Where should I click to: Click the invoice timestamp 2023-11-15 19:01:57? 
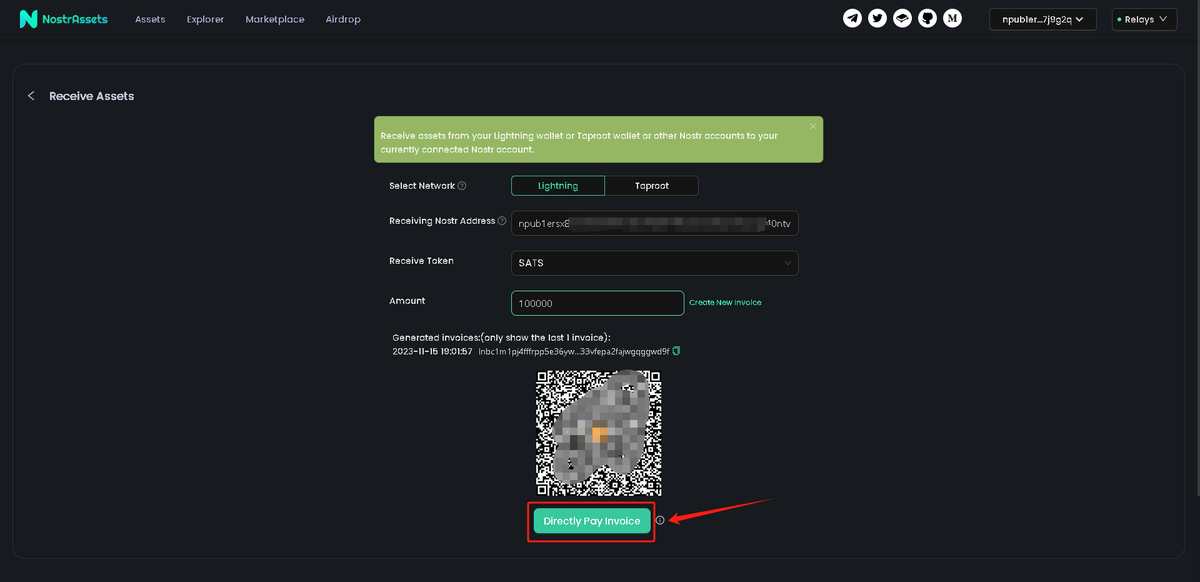tap(432, 352)
